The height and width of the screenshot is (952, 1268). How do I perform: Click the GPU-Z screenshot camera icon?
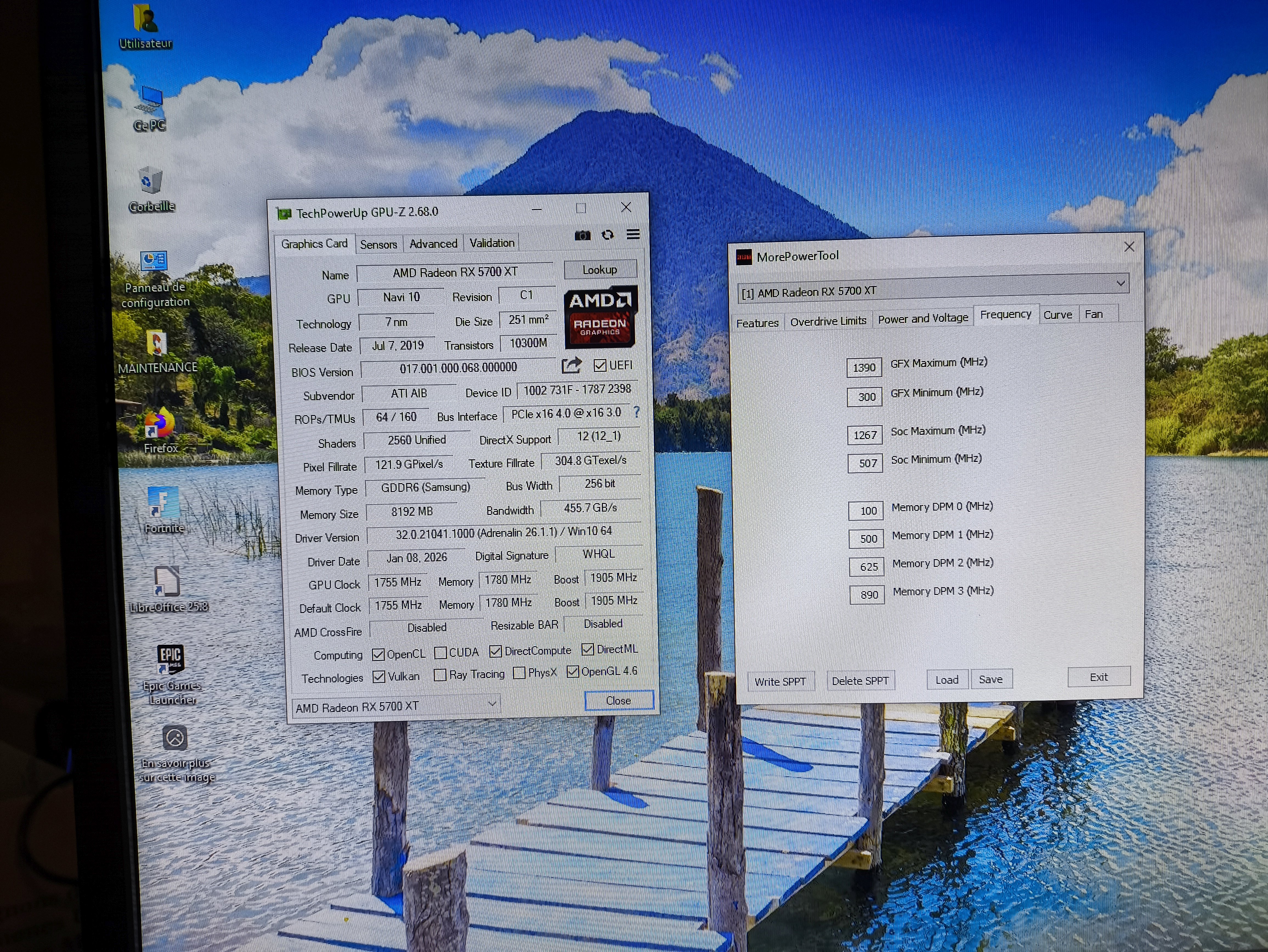point(582,236)
